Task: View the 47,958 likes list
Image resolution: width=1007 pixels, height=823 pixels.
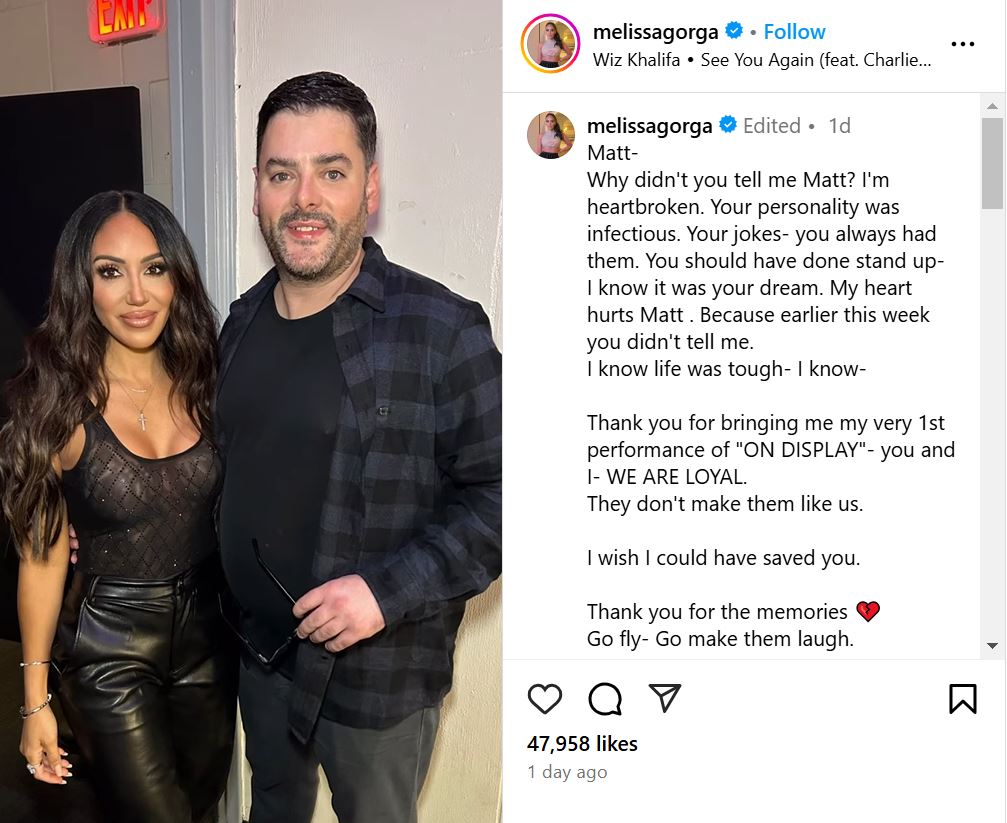Action: (582, 743)
